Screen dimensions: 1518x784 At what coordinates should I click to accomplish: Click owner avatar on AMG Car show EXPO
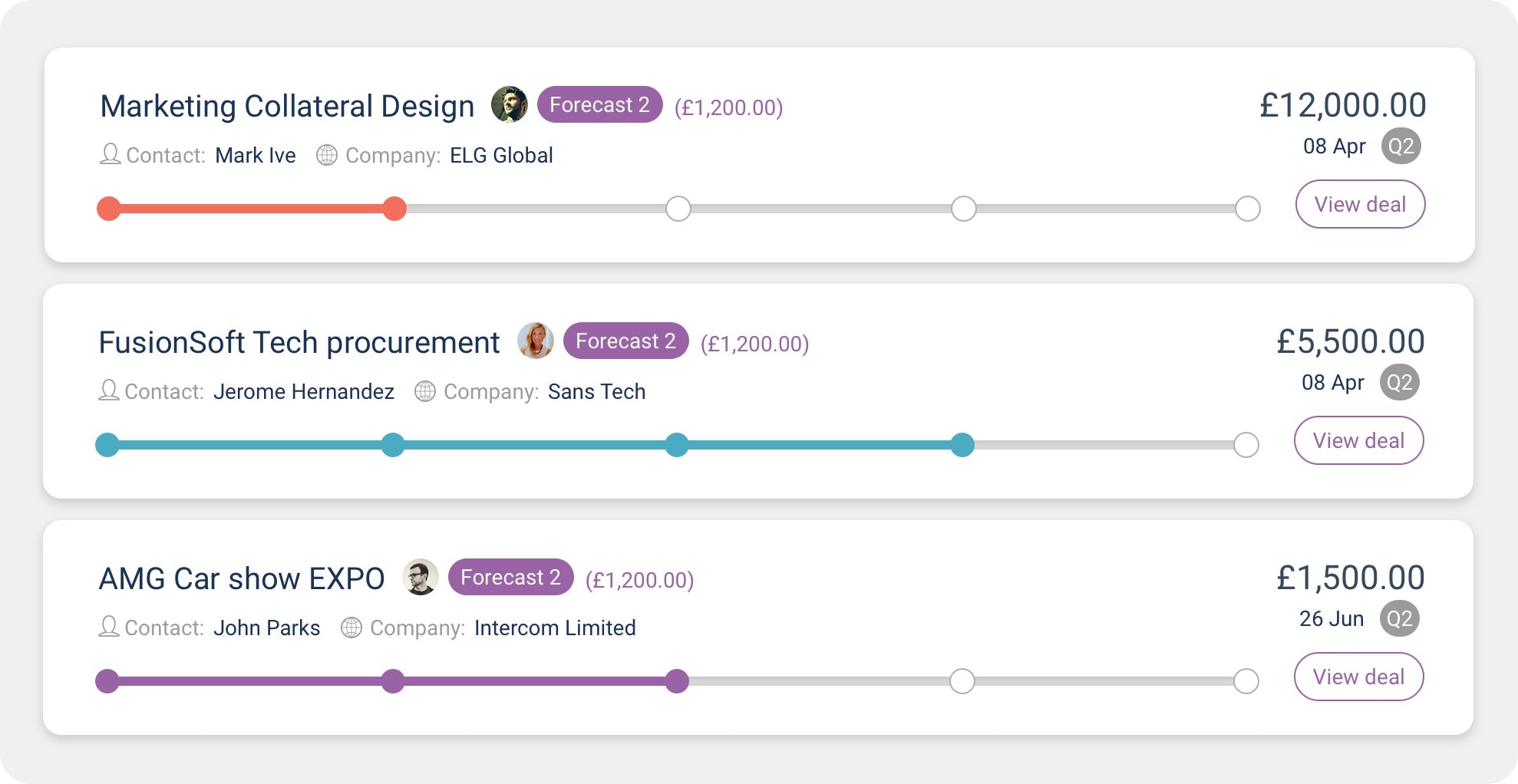(x=421, y=577)
